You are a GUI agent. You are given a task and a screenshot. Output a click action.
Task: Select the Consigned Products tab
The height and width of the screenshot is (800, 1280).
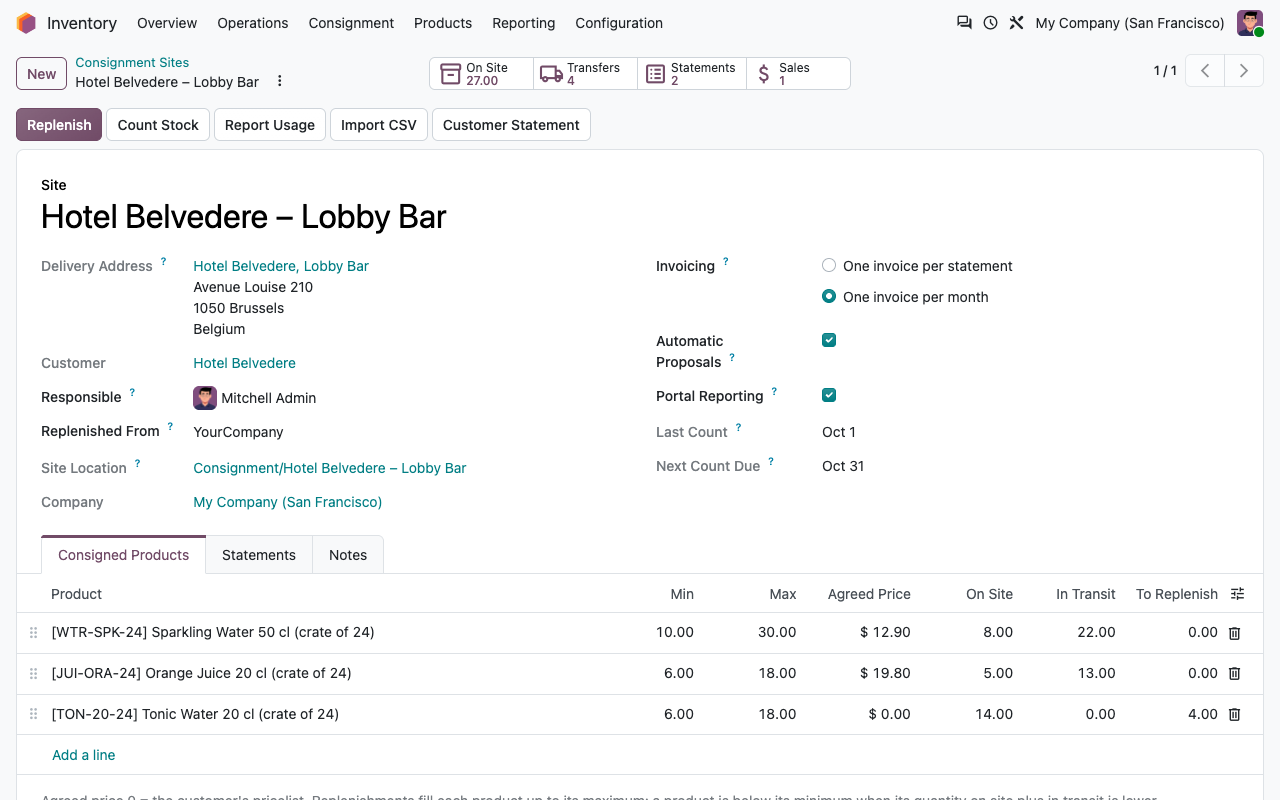click(x=123, y=555)
